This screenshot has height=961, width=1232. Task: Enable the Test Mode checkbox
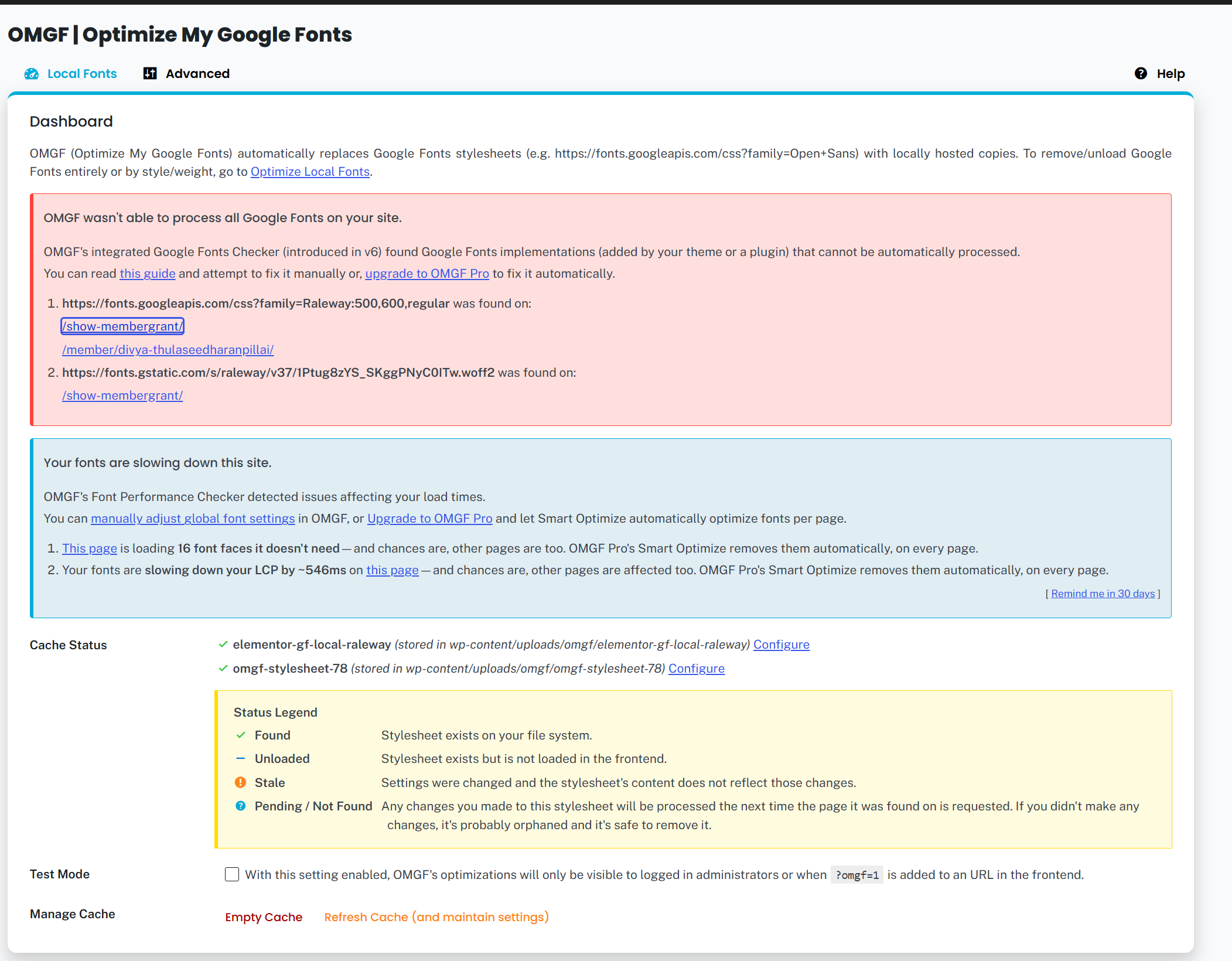click(x=232, y=875)
